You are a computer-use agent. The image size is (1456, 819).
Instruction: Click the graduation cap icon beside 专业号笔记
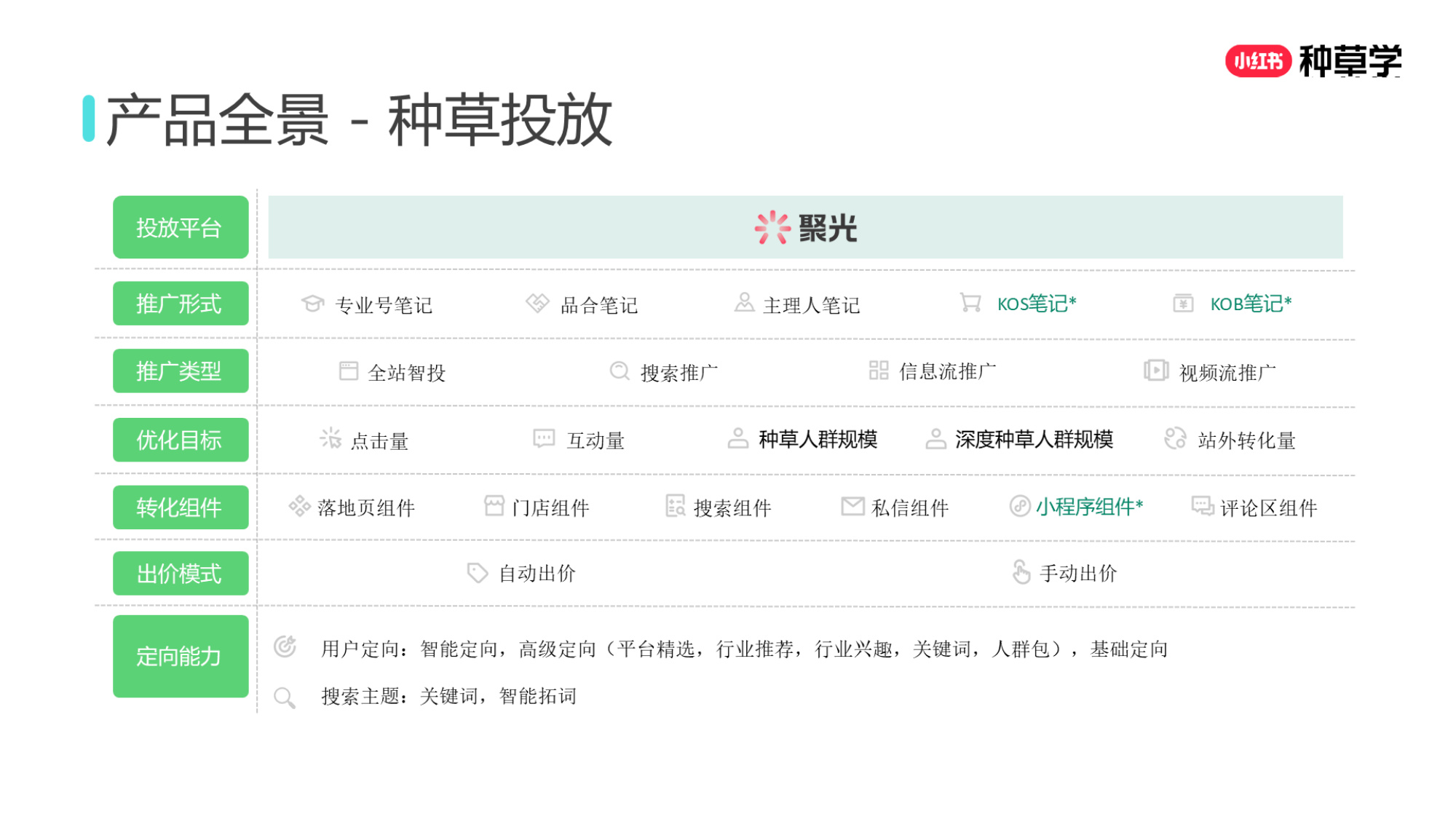312,304
